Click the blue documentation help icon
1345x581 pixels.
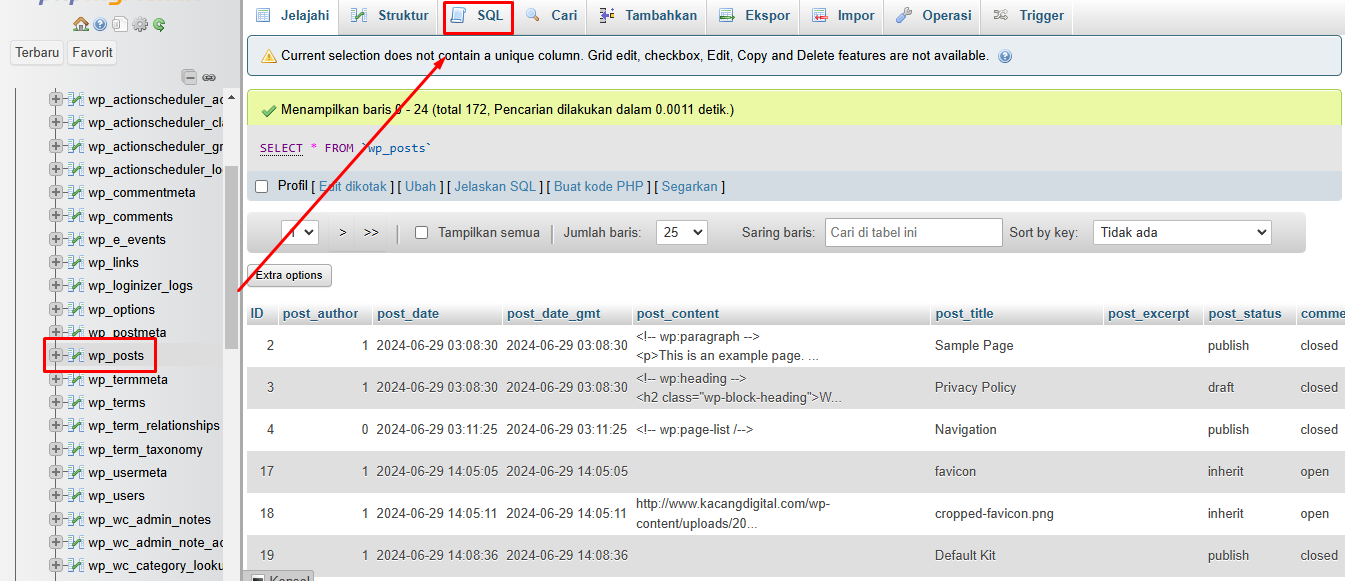[x=100, y=24]
